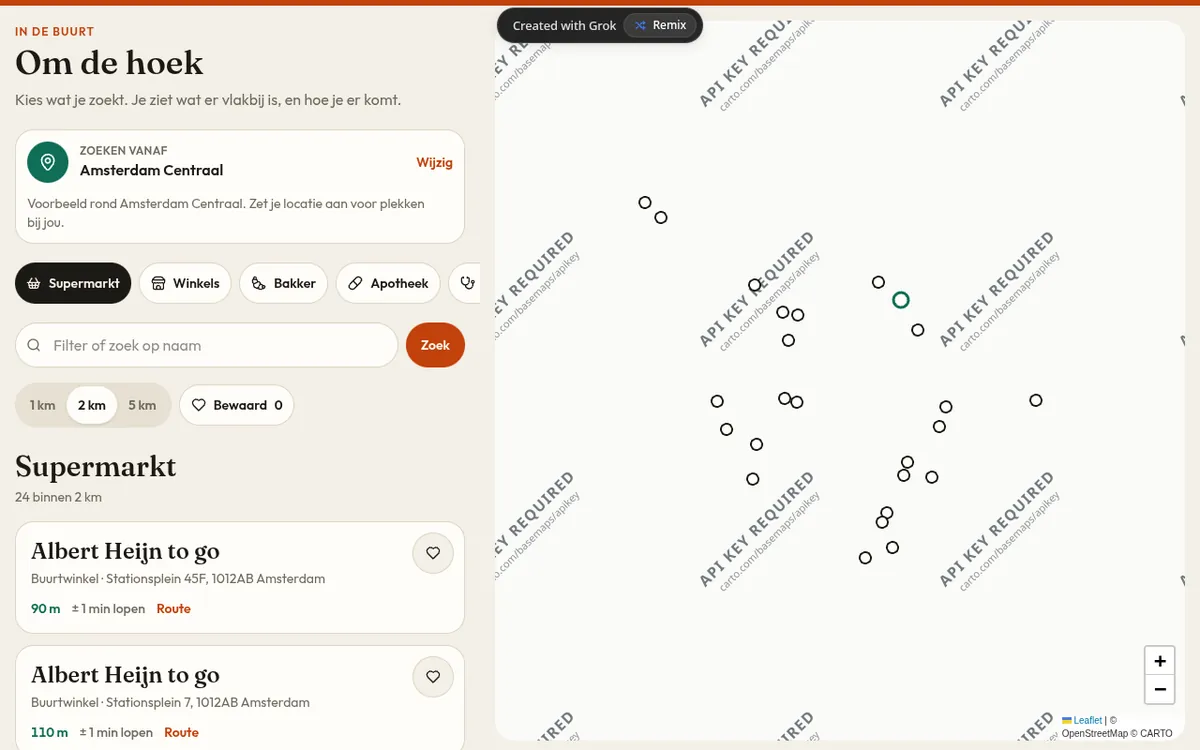Screen dimensions: 1200x750
Task: Click the green location pin icon
Action: click(47, 162)
